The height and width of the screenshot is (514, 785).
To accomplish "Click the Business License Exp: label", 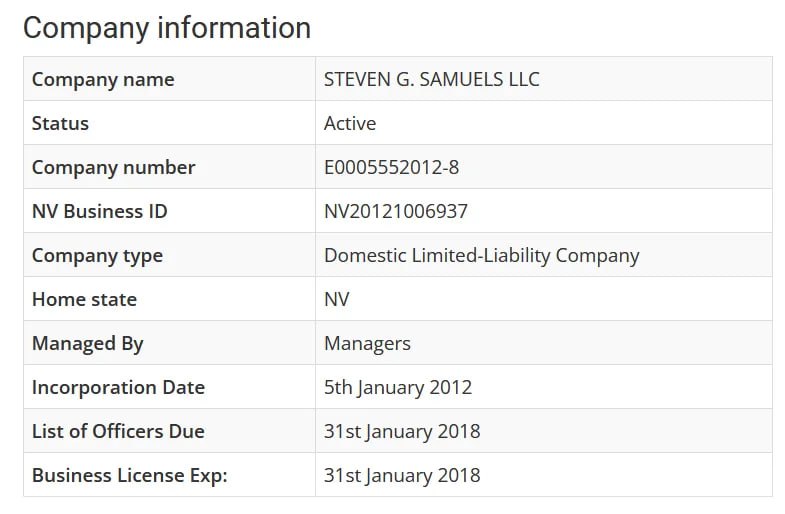I will (x=129, y=475).
